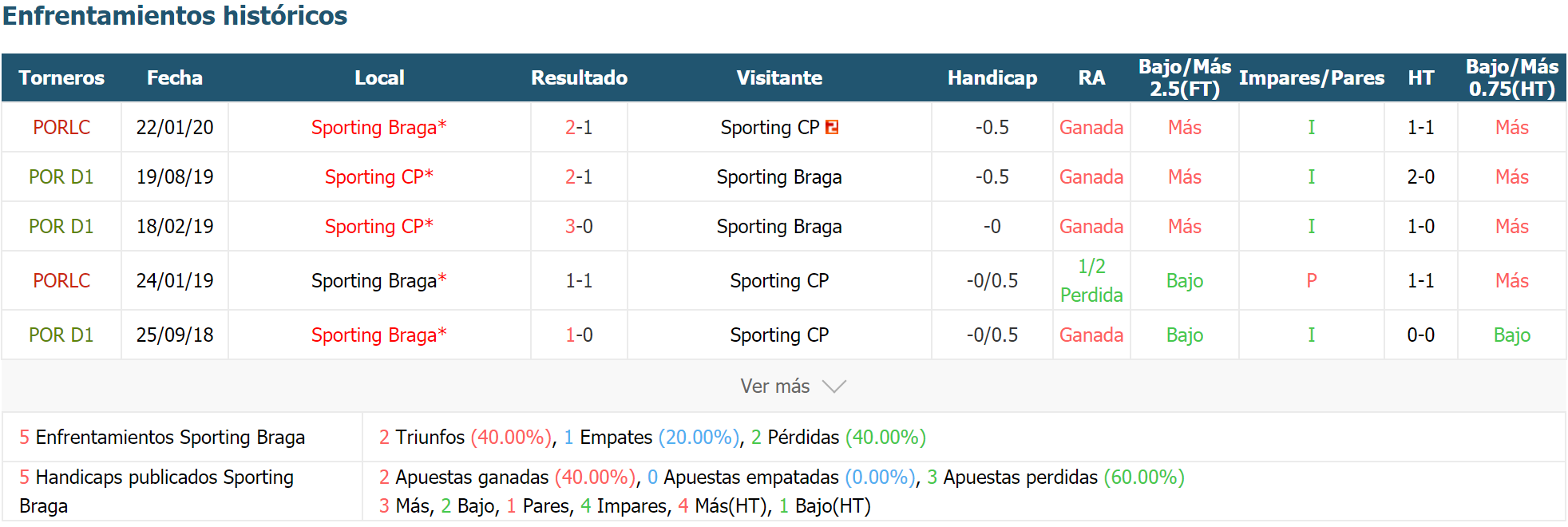Expand the Ver más chevron arrow
Image resolution: width=1568 pixels, height=527 pixels.
click(834, 386)
